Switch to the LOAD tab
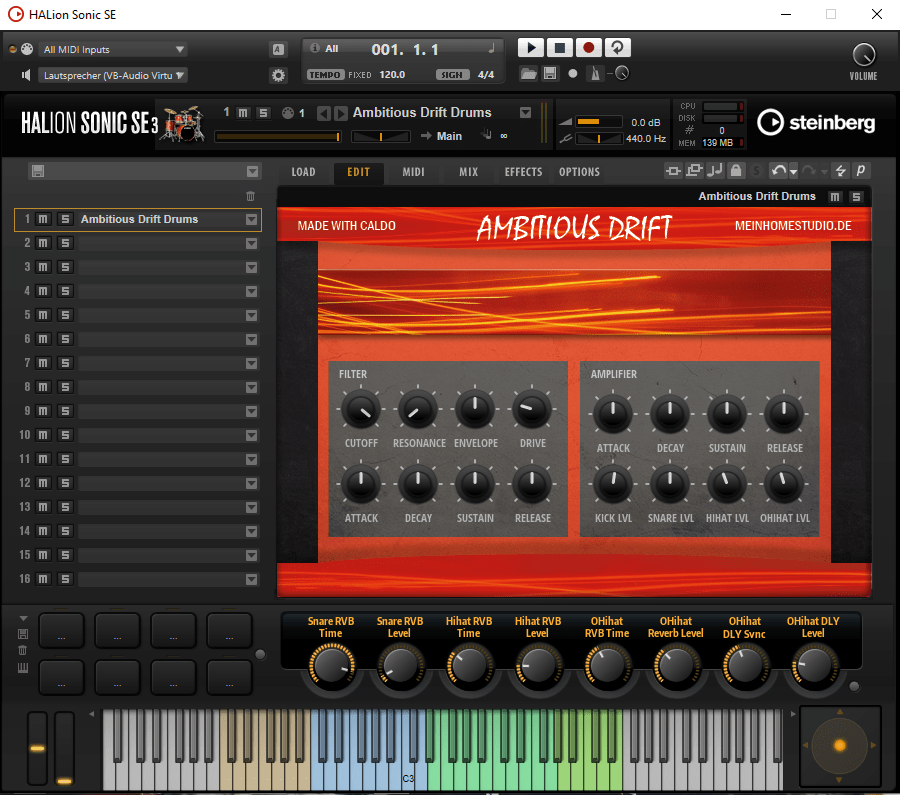Screen dimensions: 900x795 (303, 172)
